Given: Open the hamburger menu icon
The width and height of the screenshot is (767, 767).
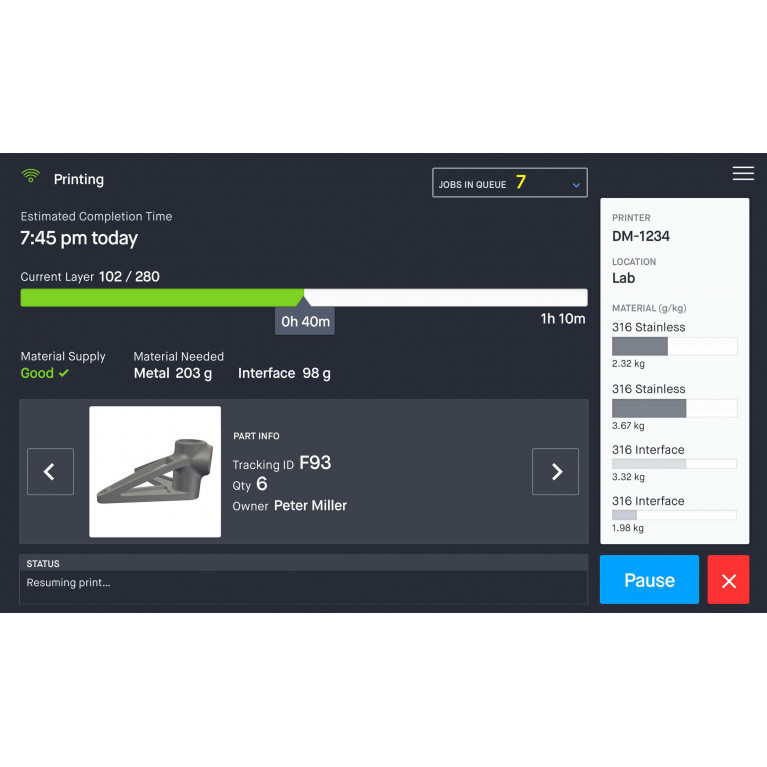Looking at the screenshot, I should click(x=743, y=173).
